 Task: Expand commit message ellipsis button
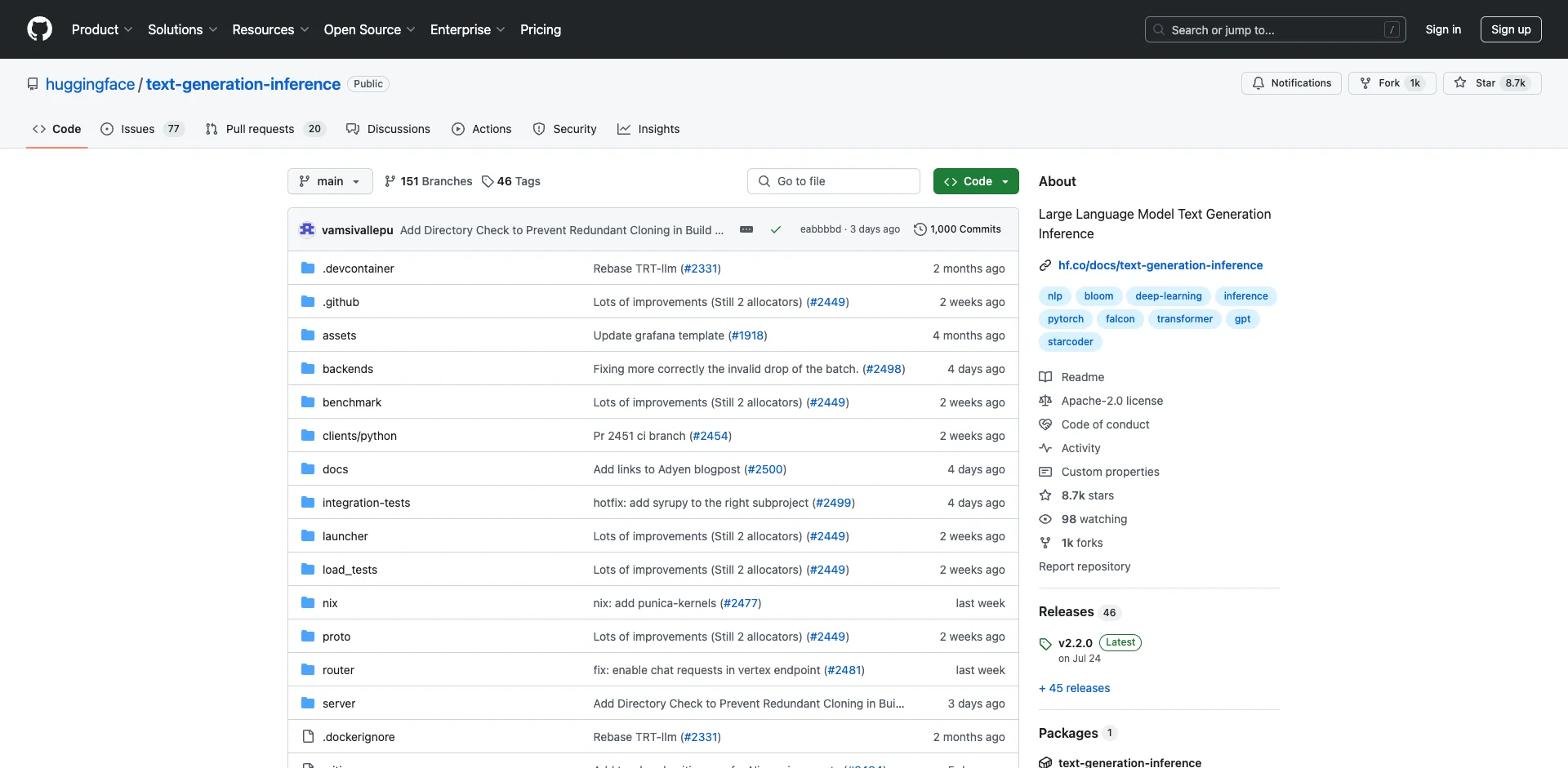(746, 229)
